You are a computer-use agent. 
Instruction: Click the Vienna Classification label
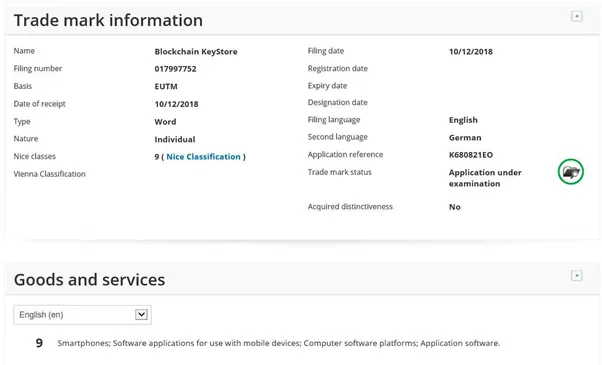50,174
